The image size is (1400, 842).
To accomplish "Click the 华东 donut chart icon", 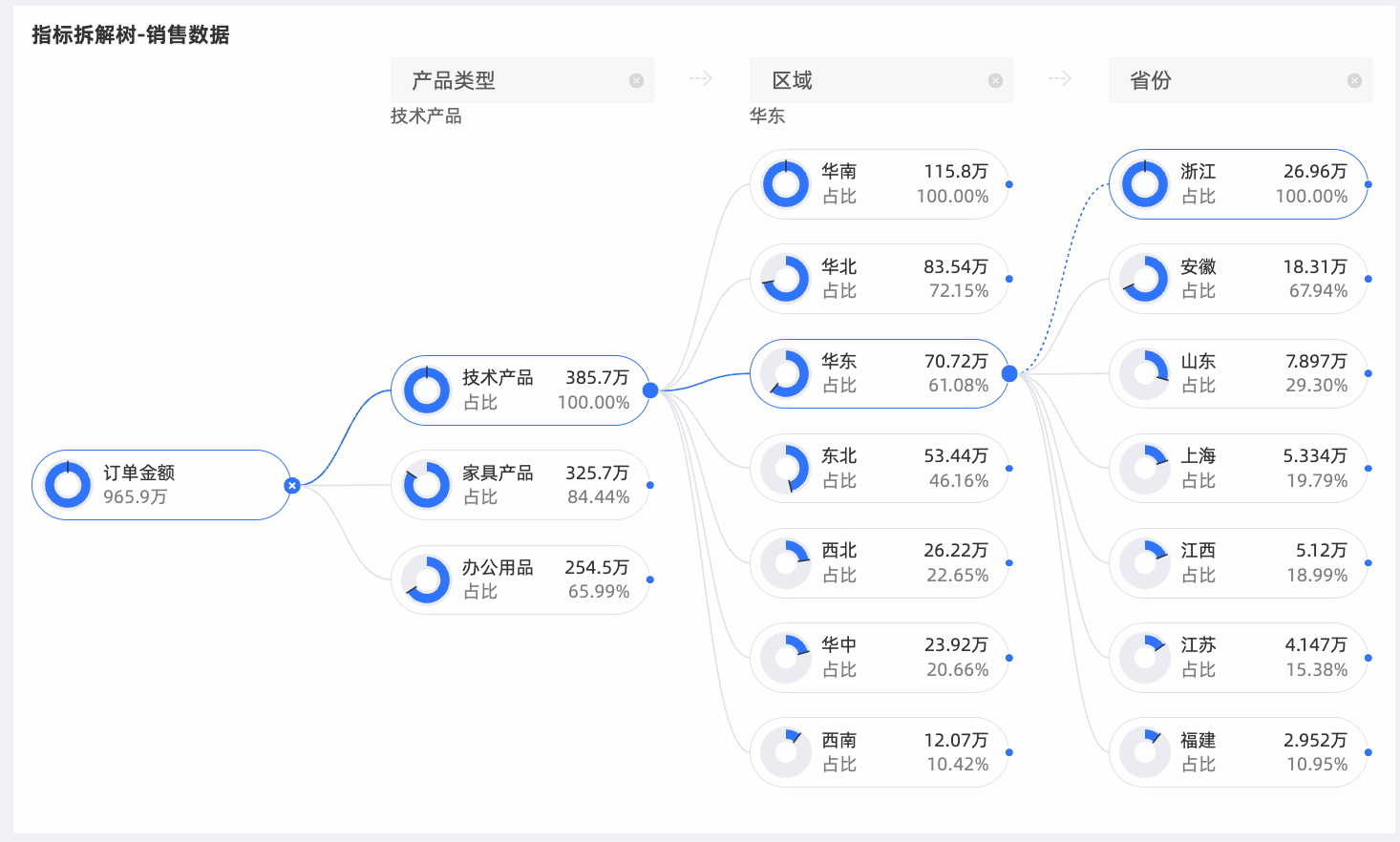I will tap(786, 373).
